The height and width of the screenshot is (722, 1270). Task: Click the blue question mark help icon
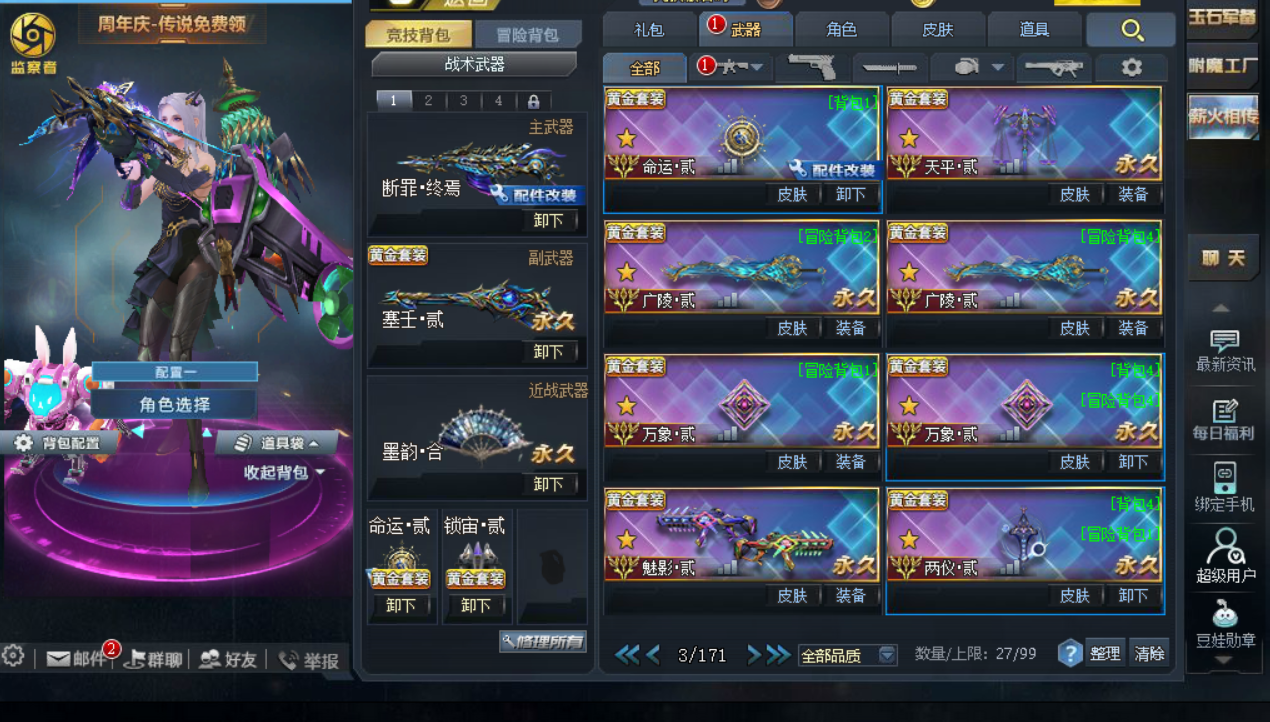1070,654
